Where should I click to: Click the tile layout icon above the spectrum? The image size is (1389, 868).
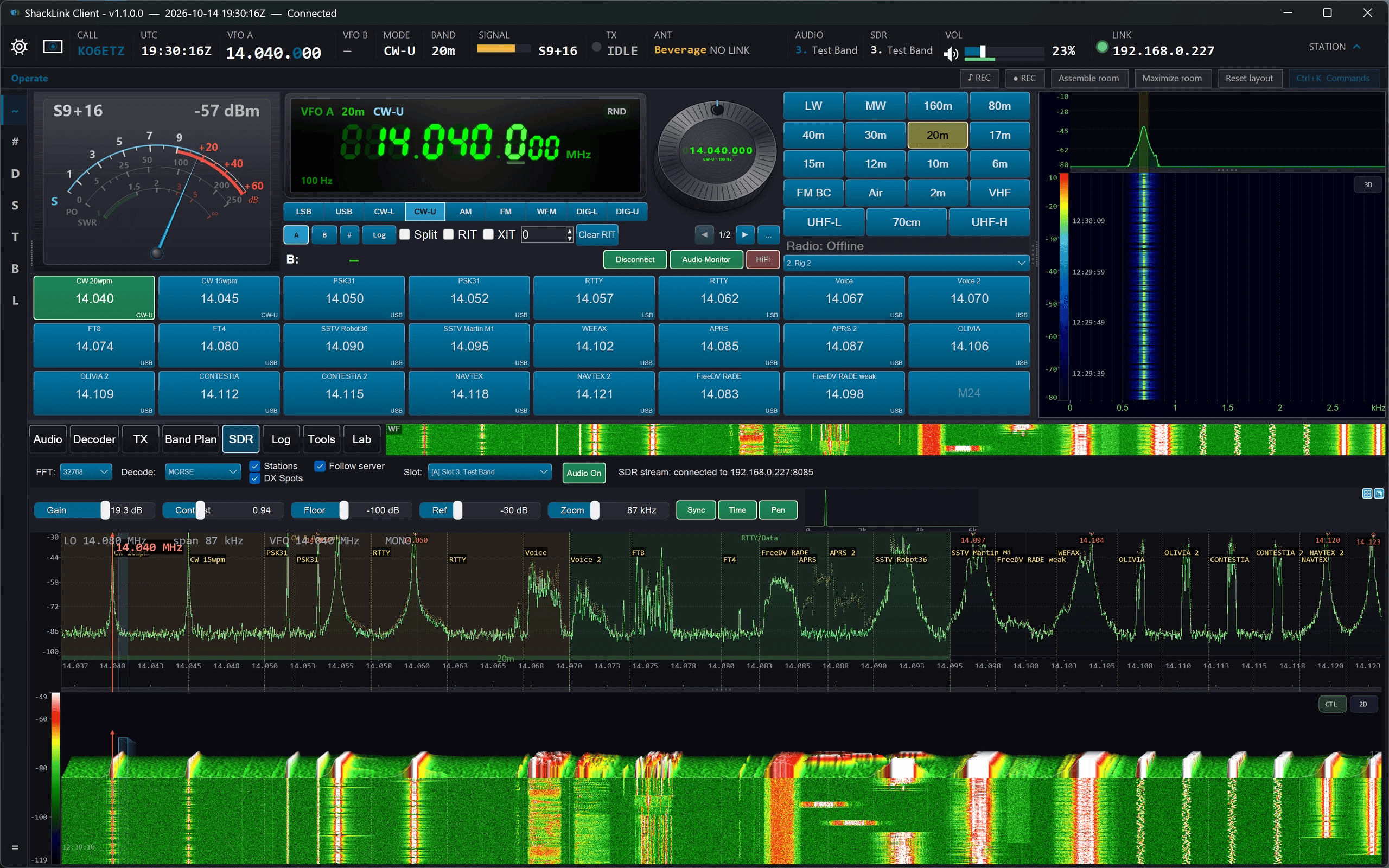(1367, 494)
